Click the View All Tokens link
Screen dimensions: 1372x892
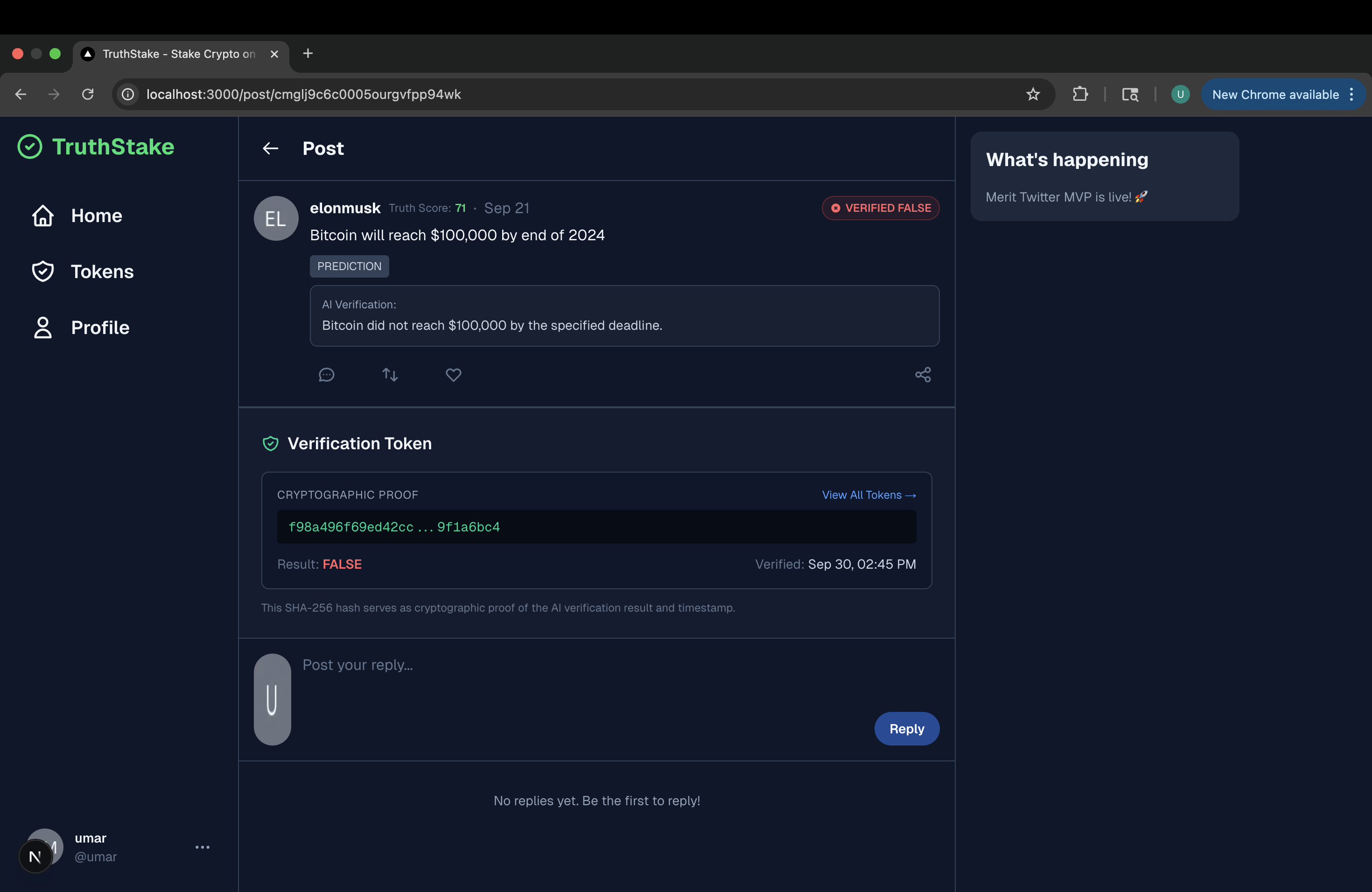point(868,495)
